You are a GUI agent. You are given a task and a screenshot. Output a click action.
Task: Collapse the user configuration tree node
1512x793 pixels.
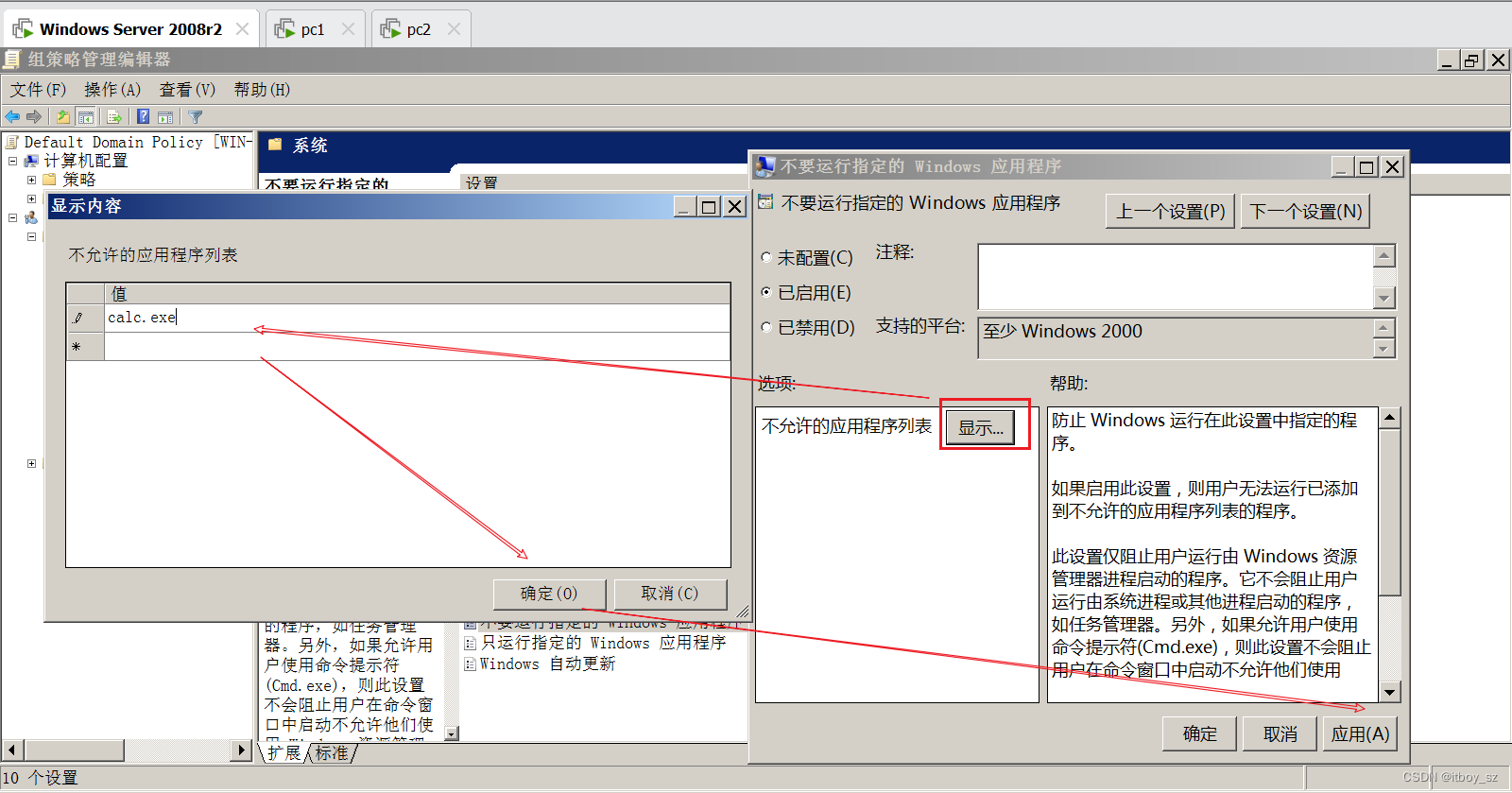pos(13,217)
